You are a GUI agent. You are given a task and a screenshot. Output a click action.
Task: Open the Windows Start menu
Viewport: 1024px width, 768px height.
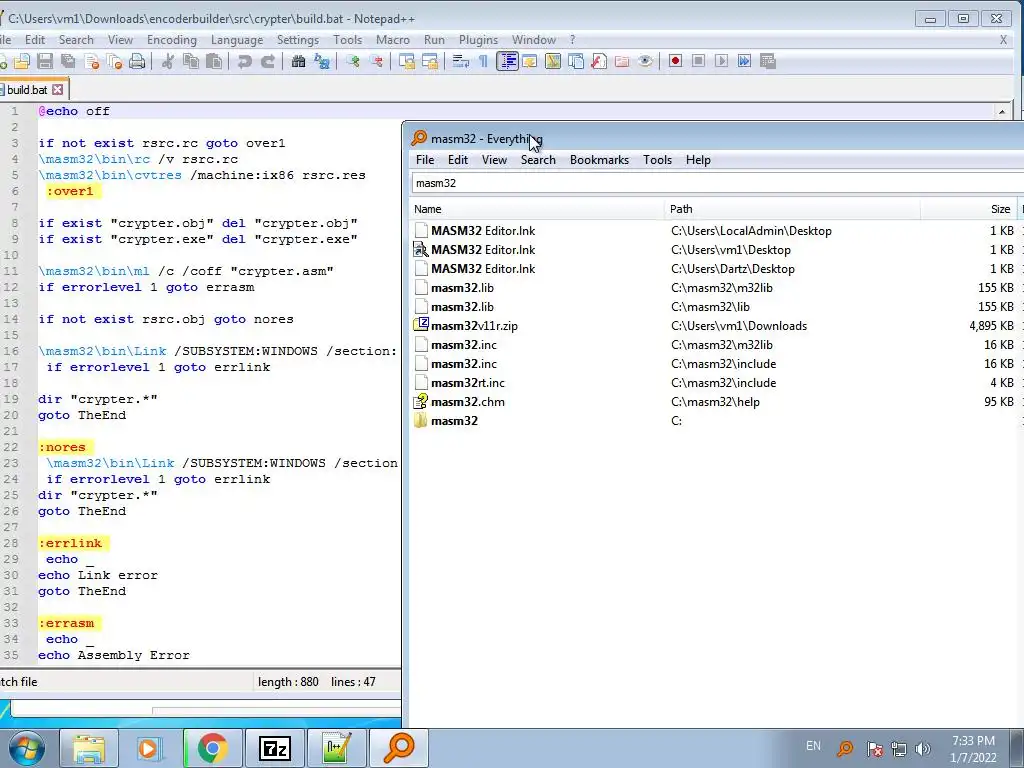coord(26,748)
